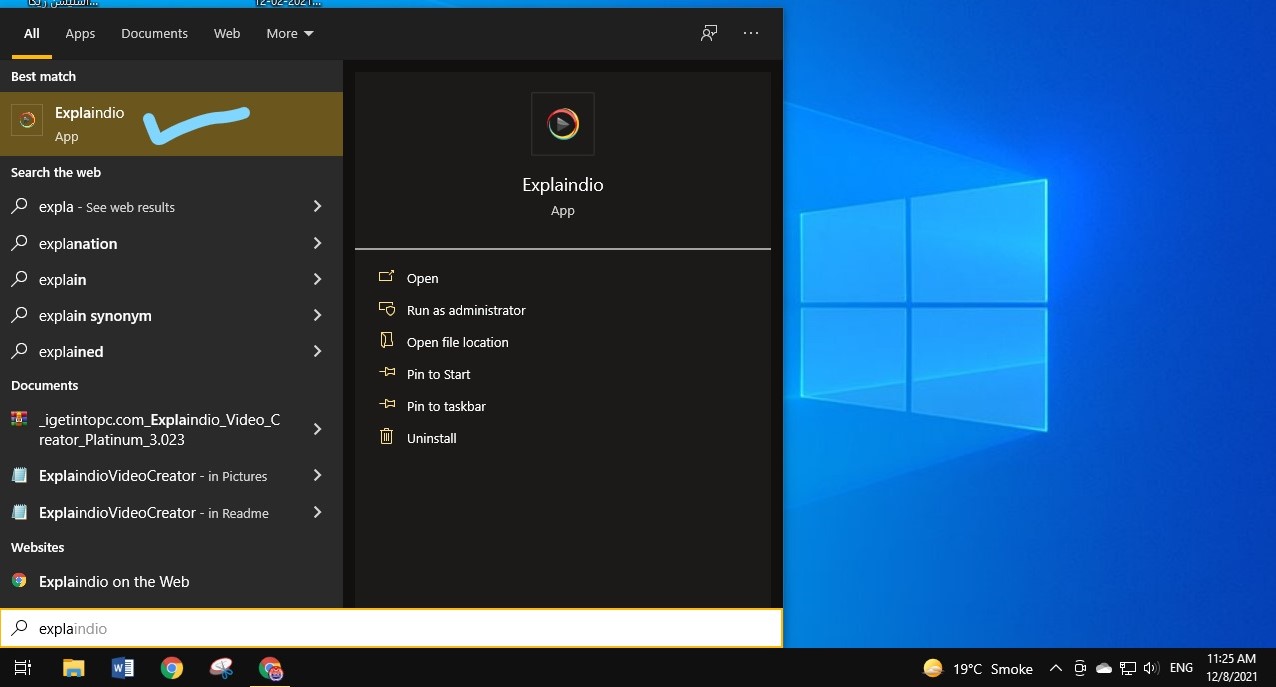Open the Explaindio best match result
Viewport: 1276px width, 687px height.
[171, 124]
